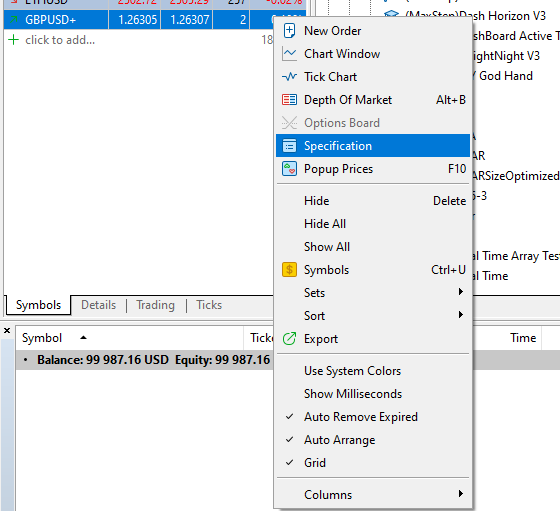Select Tick Chart menu entry
The image size is (560, 511).
(x=372, y=77)
